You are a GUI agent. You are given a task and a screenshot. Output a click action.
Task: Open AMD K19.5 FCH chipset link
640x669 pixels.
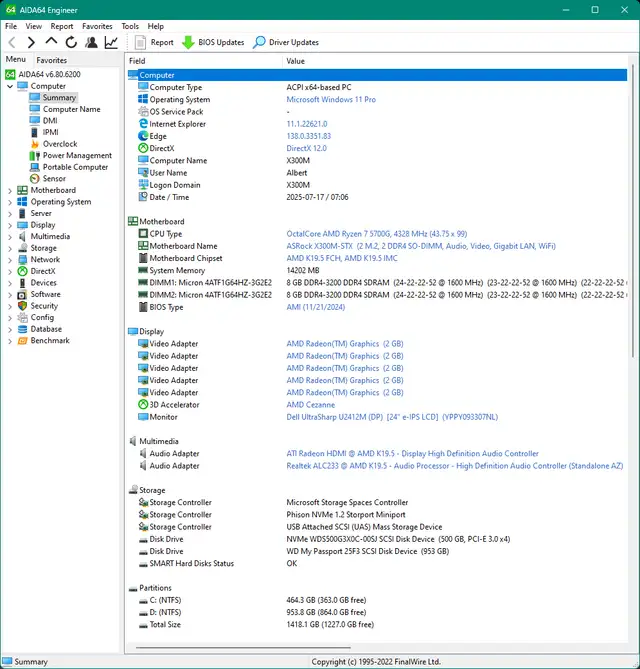[342, 258]
